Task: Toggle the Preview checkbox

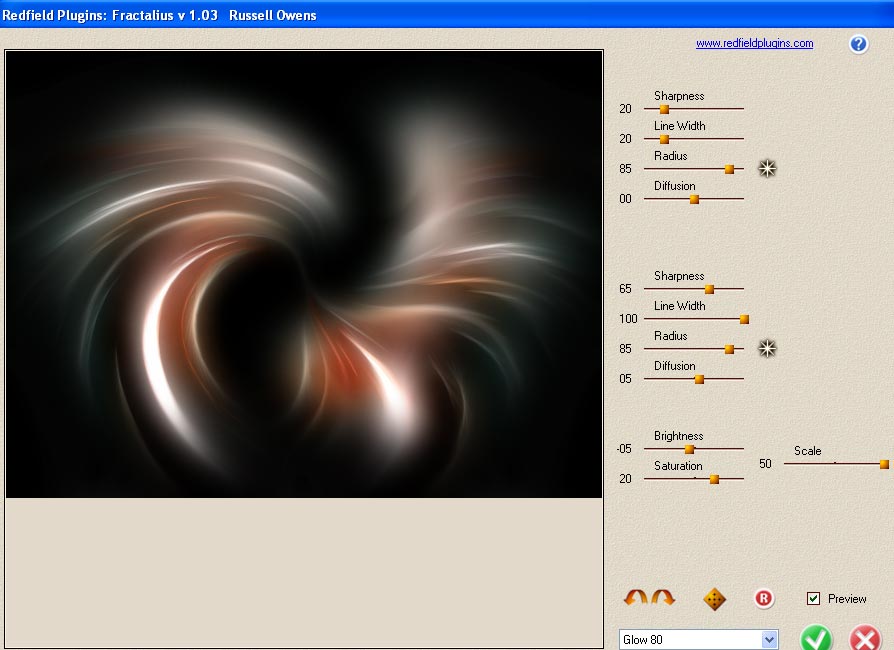Action: point(814,599)
